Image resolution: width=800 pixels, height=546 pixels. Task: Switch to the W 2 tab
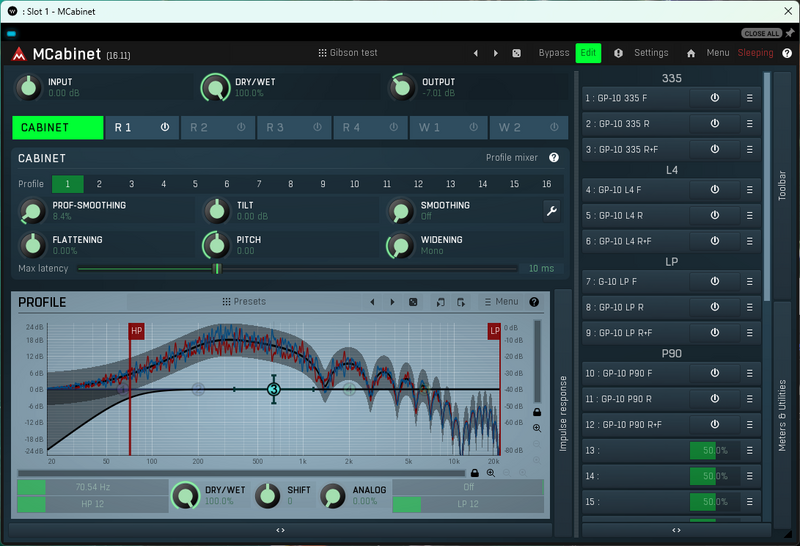529,128
